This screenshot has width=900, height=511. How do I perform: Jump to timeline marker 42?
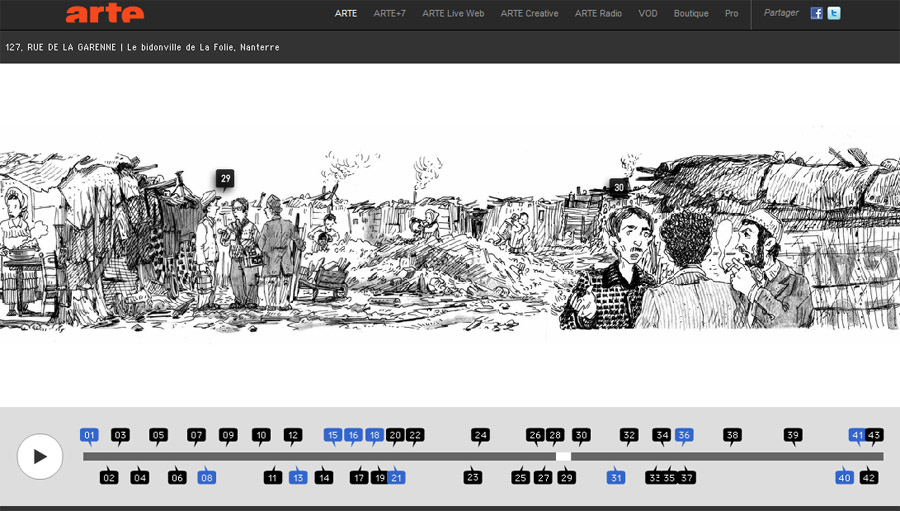click(869, 477)
